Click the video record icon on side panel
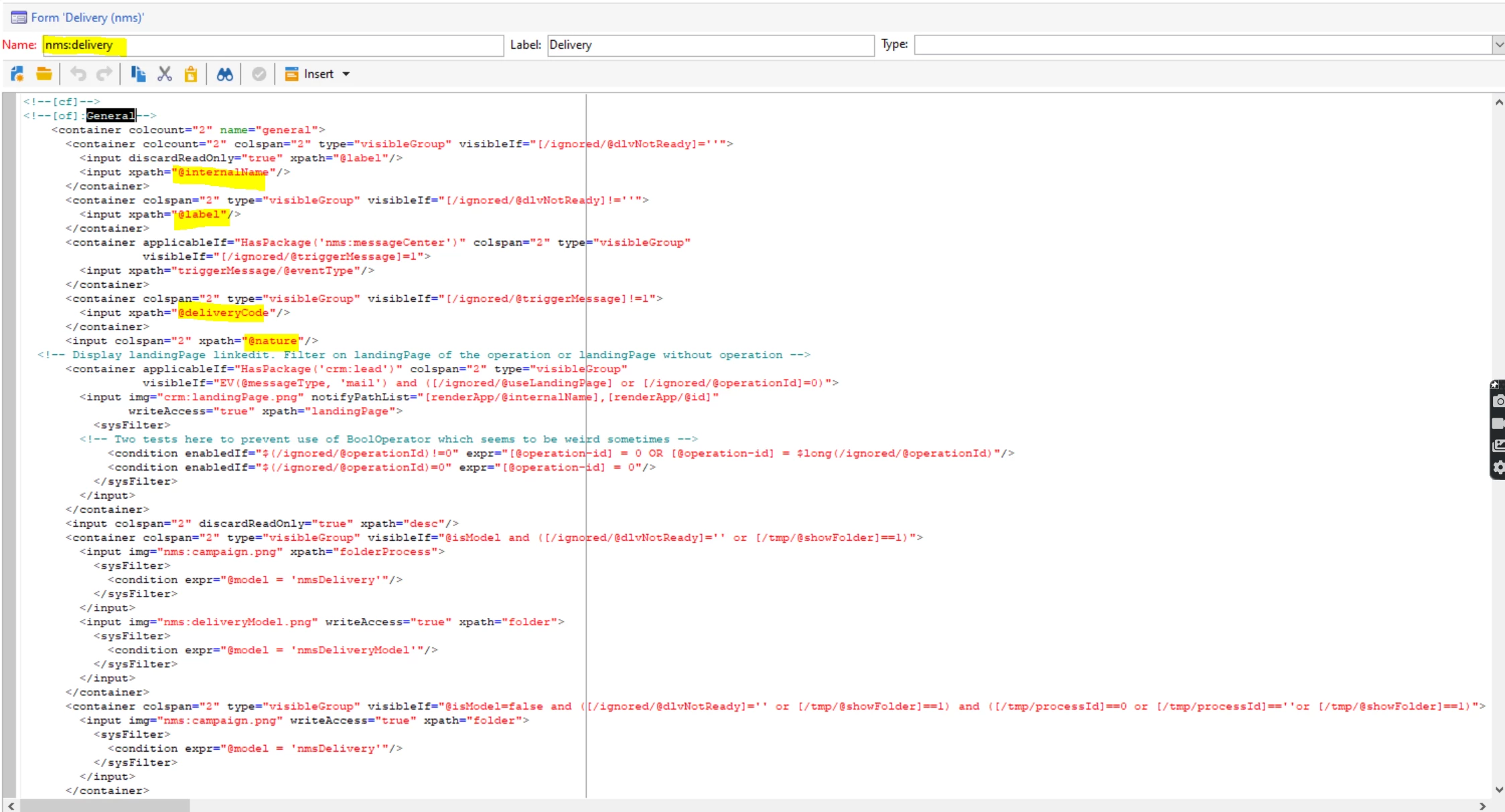This screenshot has height=812, width=1505. click(1498, 423)
